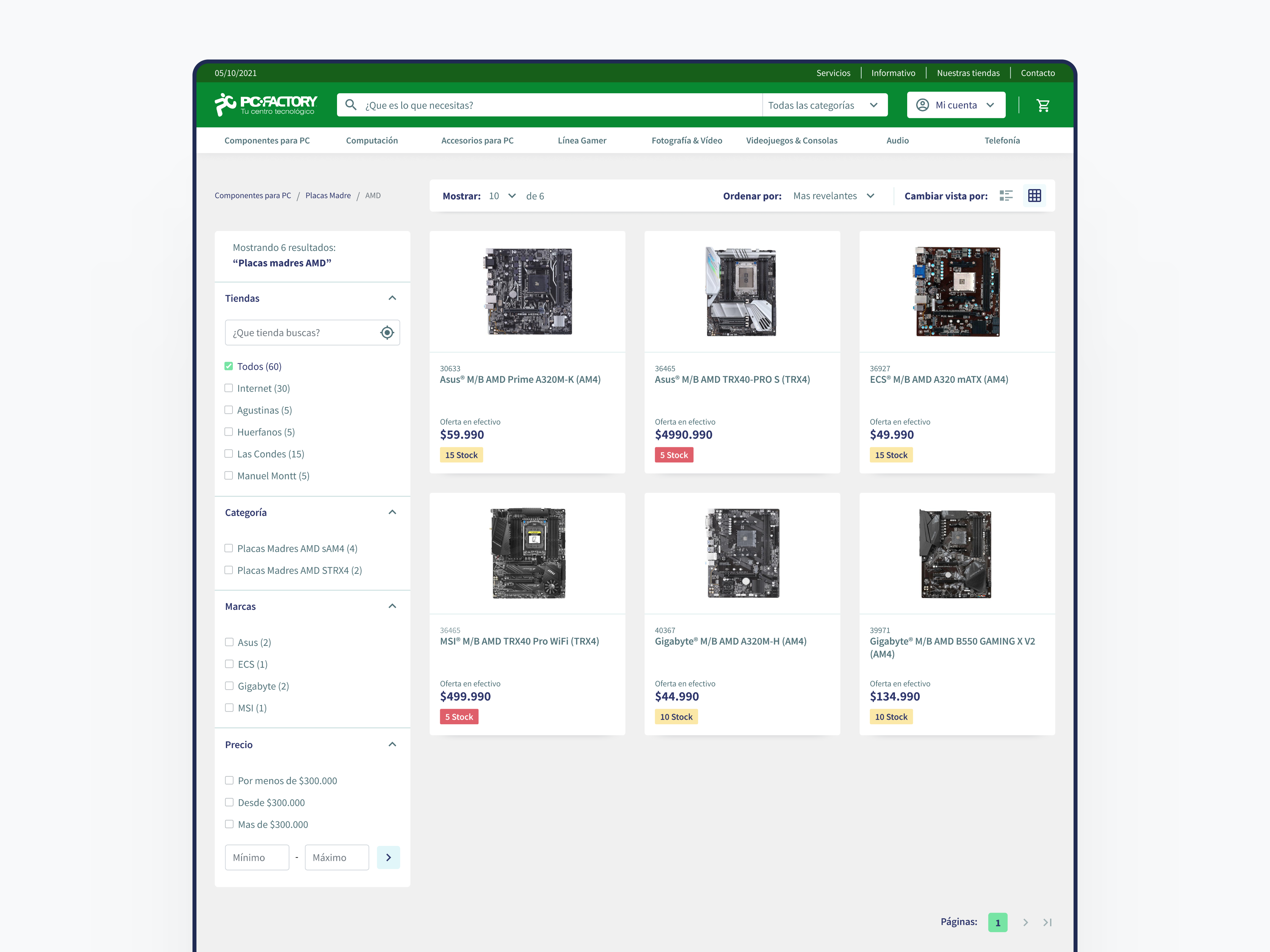The height and width of the screenshot is (952, 1270).
Task: Open Gigabyte B550 GAMING X V2 title
Action: tap(952, 647)
